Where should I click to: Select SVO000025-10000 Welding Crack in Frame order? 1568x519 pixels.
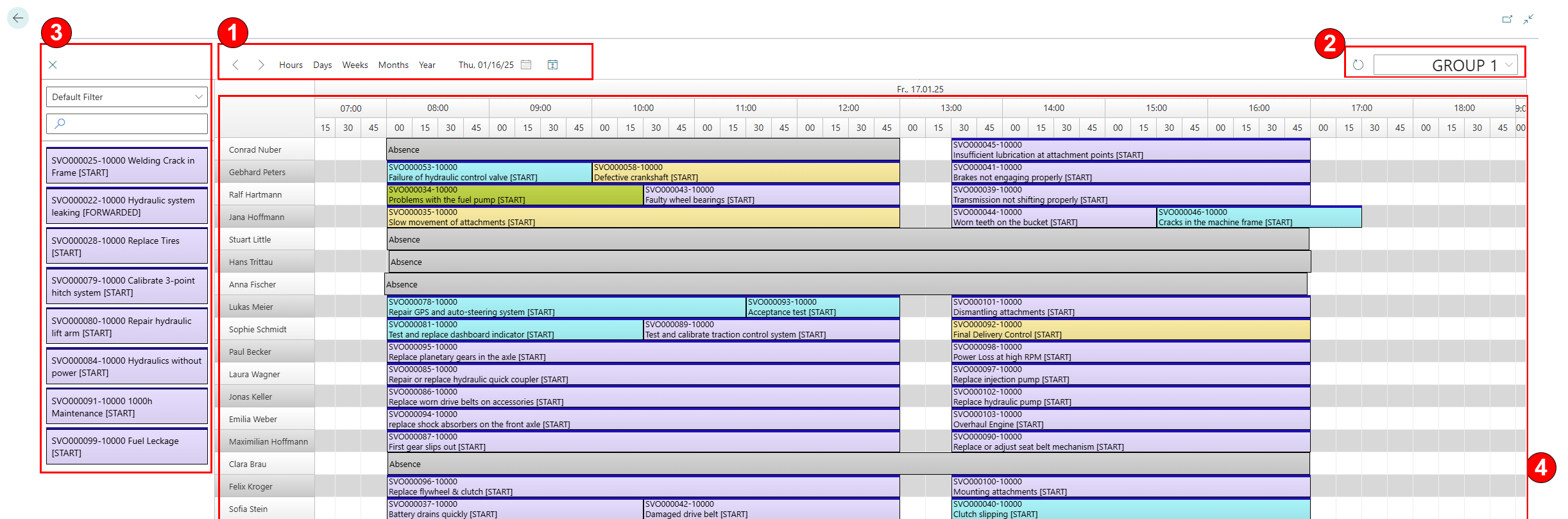point(127,166)
